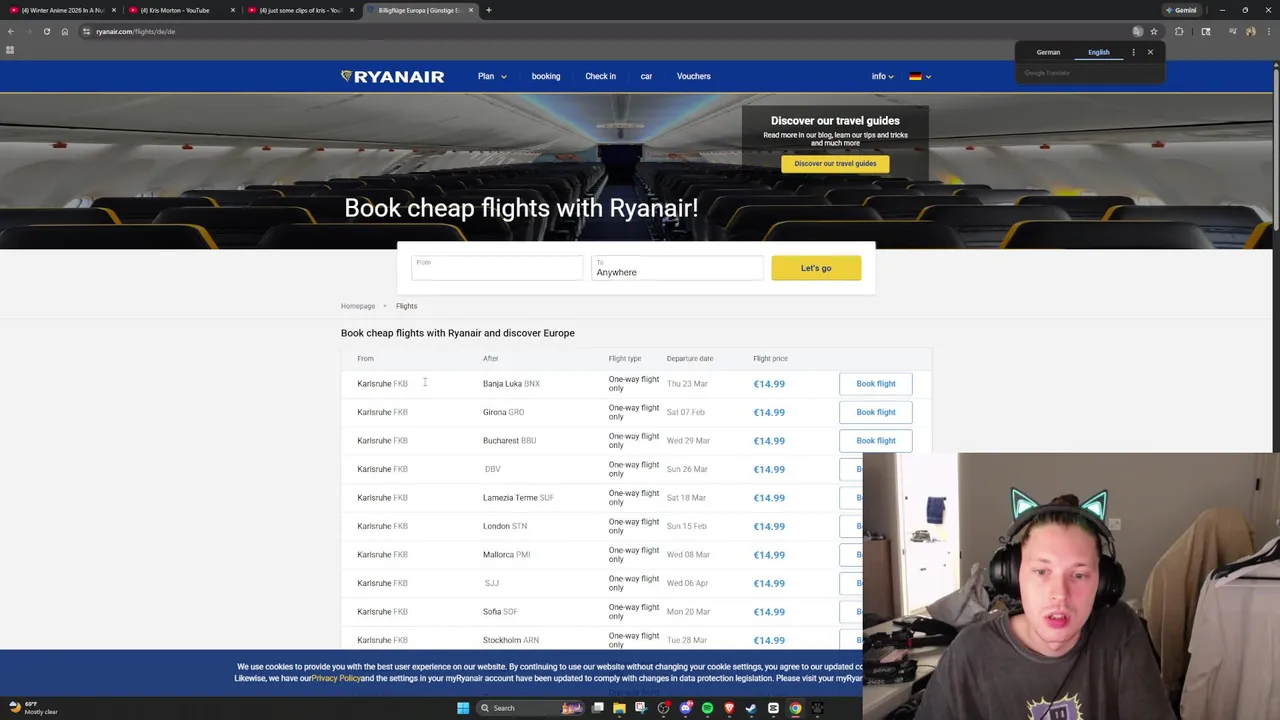Select the London STN destination
This screenshot has height=720, width=1280.
pos(505,526)
